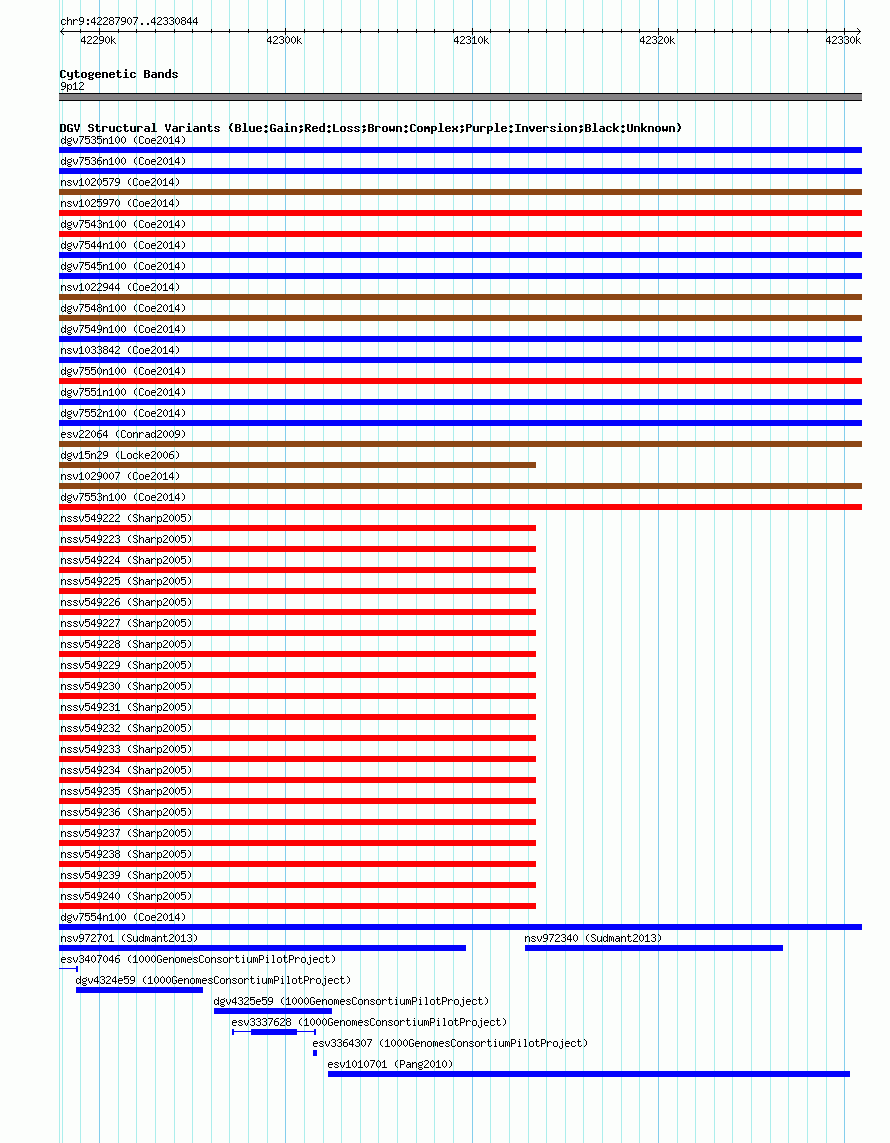This screenshot has width=890, height=1143.
Task: Open dgv7552n100 (Coe2014) label
Action: [x=123, y=413]
